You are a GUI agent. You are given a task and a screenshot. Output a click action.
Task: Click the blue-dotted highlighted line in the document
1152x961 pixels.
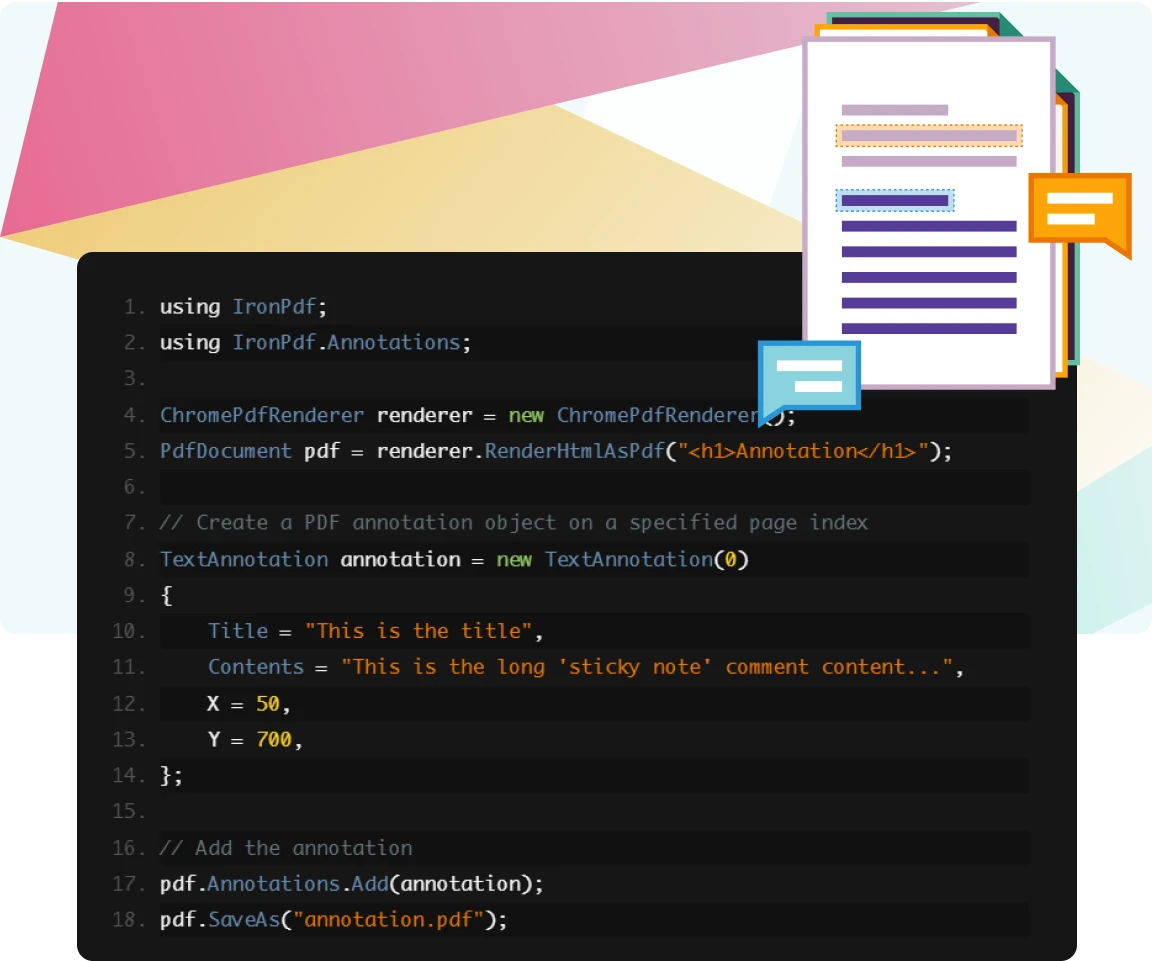tap(895, 200)
